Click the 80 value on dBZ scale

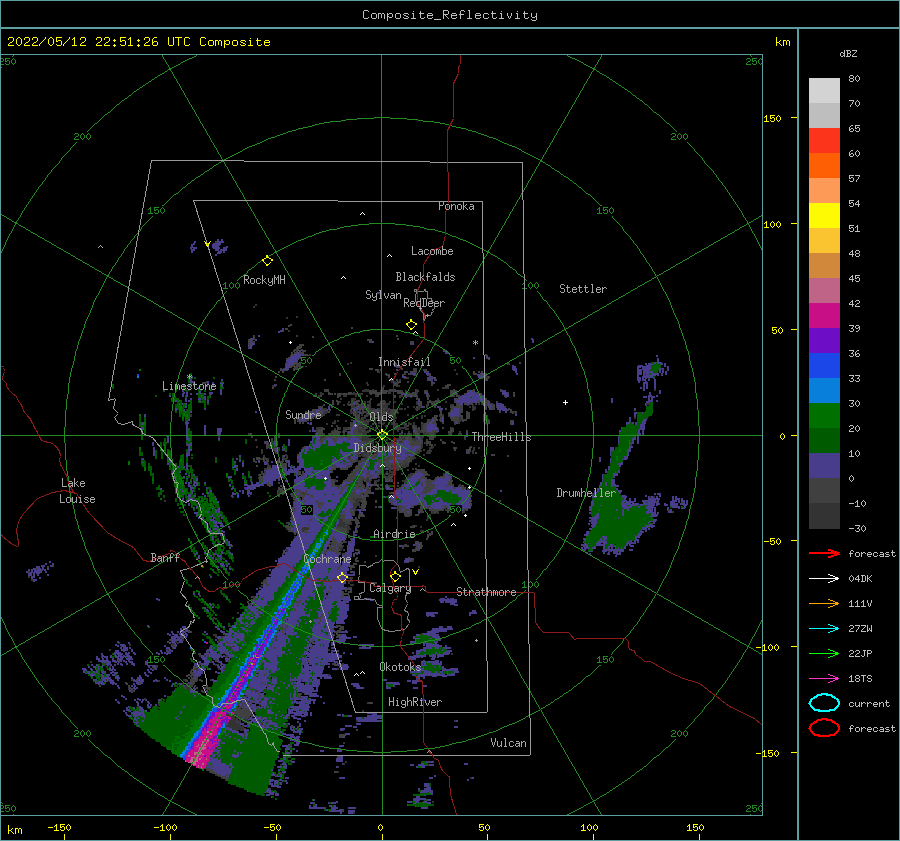(854, 79)
